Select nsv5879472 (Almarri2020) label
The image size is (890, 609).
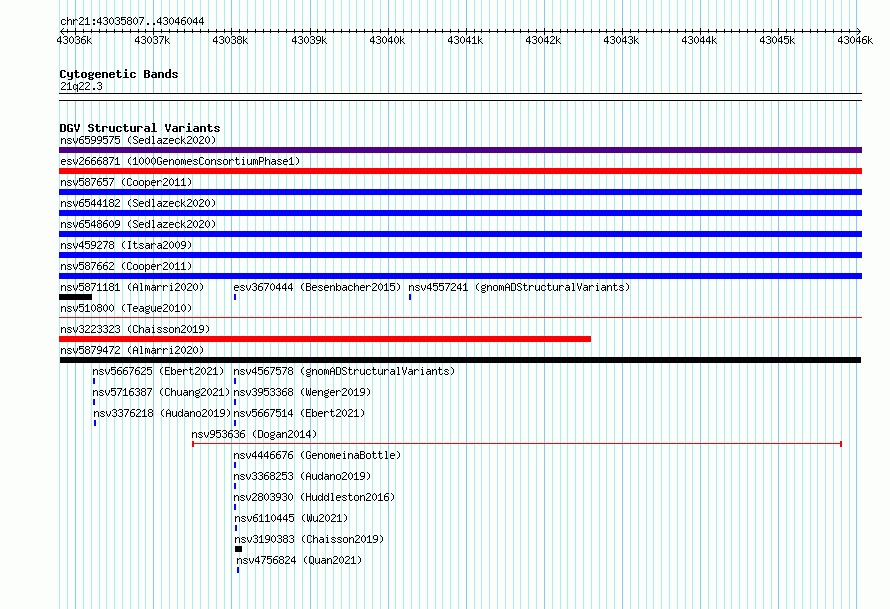click(132, 350)
